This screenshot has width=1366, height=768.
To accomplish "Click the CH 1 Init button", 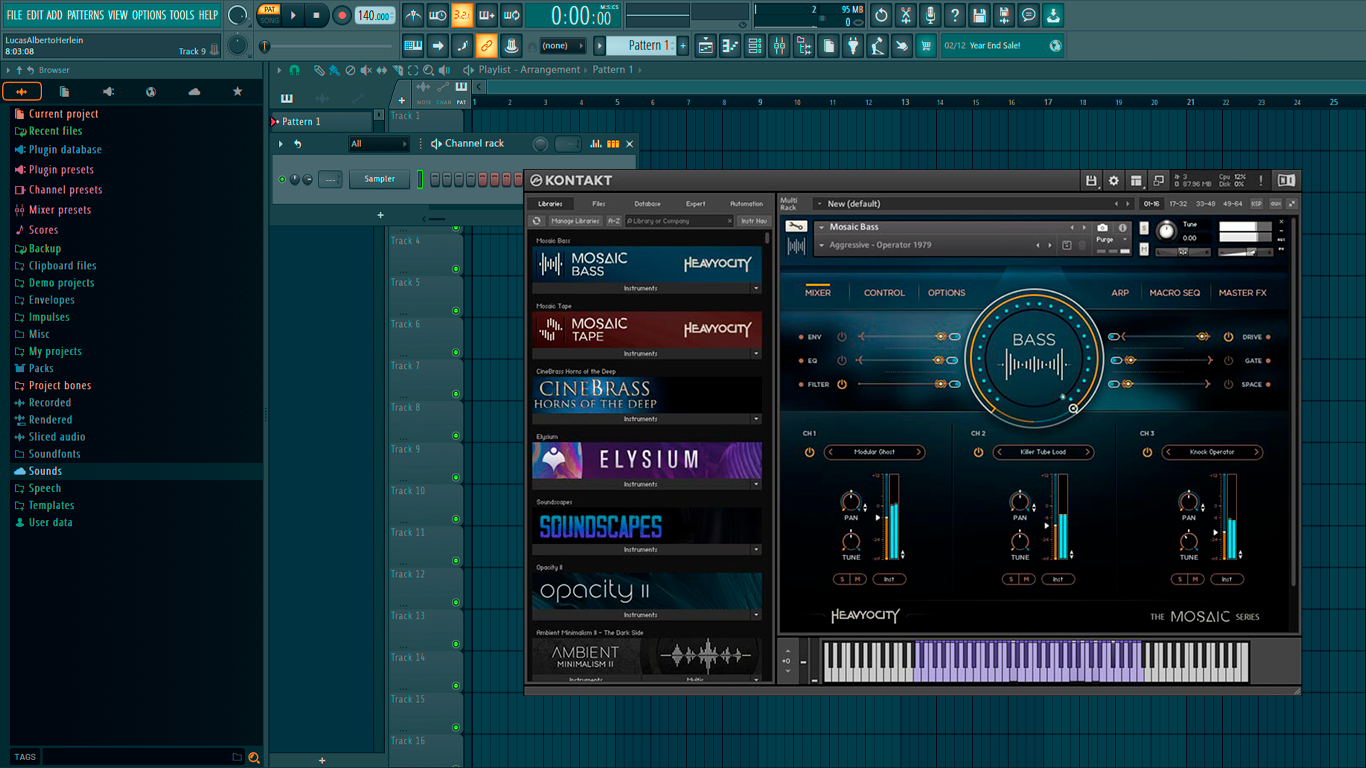I will 889,579.
